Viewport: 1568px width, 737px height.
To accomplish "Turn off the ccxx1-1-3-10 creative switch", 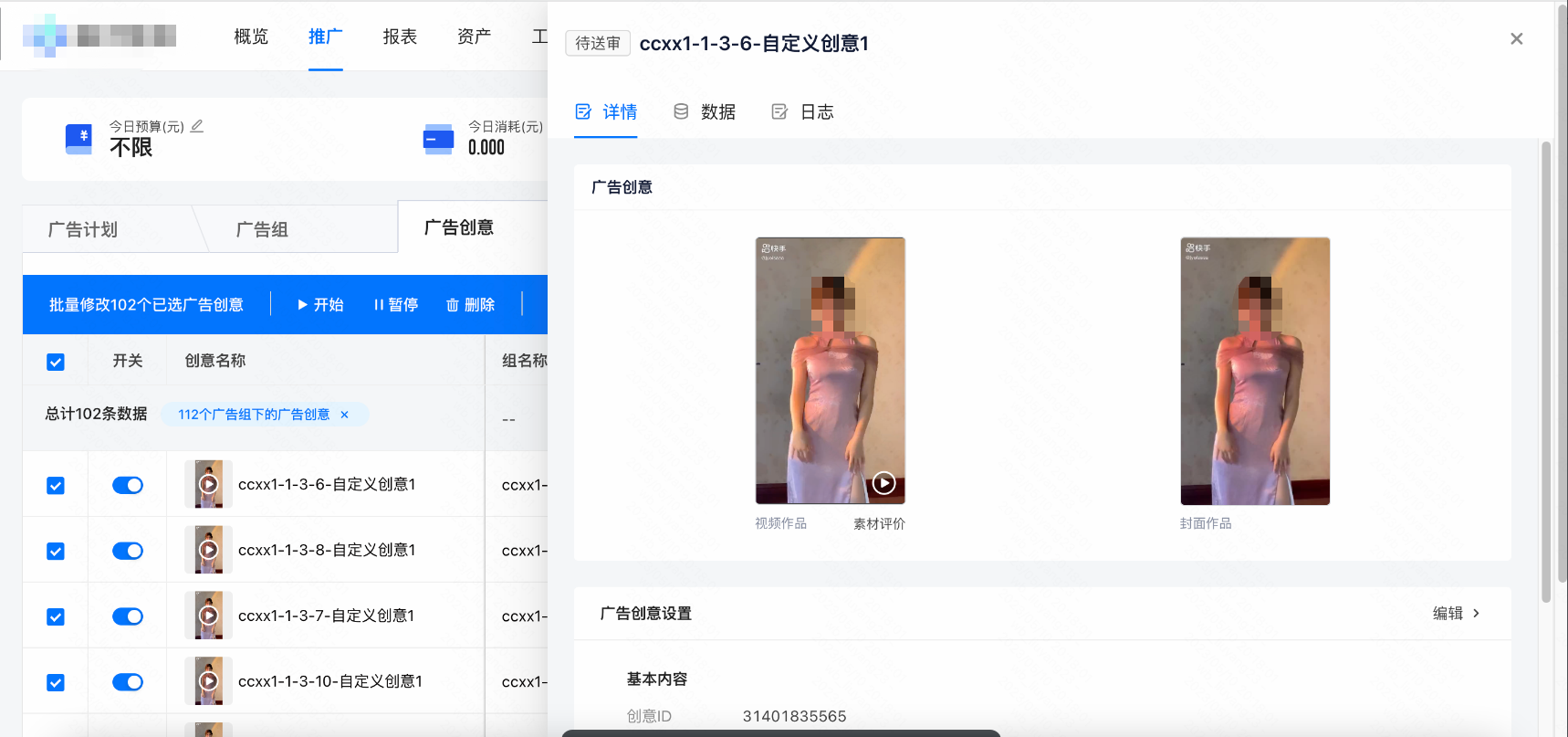I will point(128,682).
